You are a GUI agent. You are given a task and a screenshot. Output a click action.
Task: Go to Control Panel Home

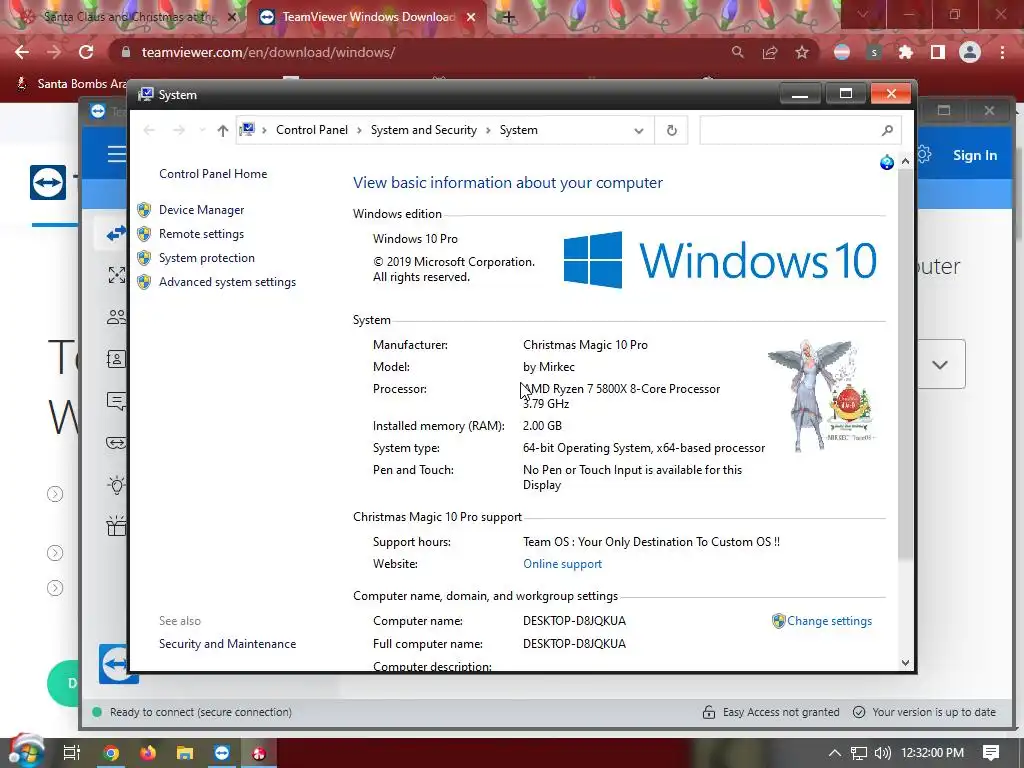(213, 174)
